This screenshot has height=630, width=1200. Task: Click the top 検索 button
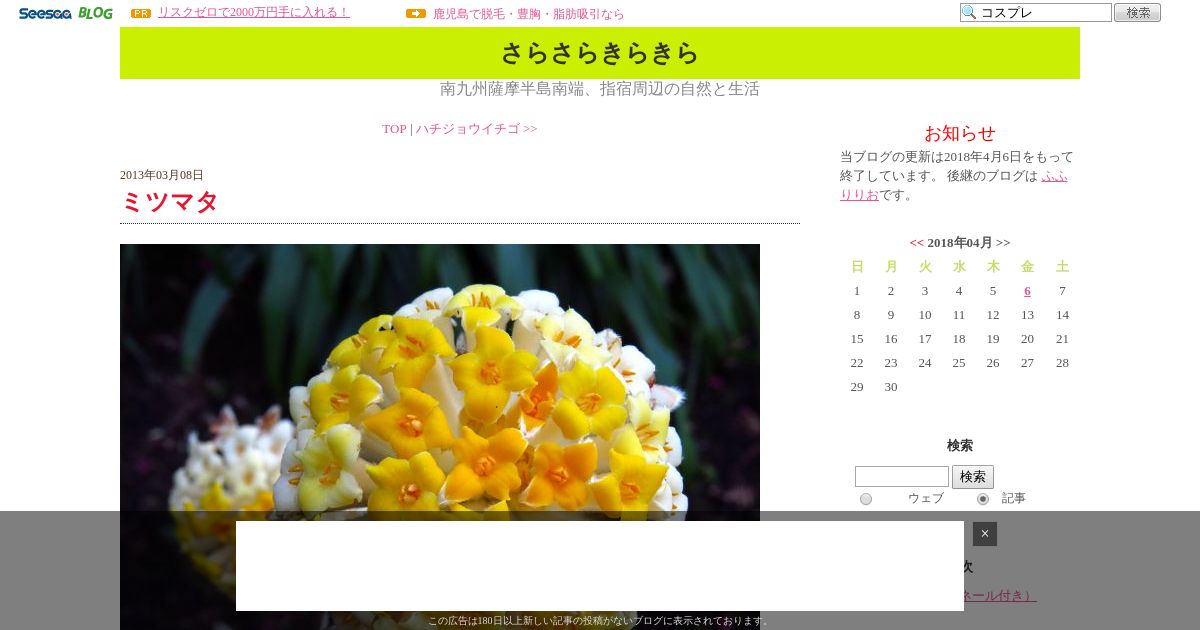coord(1137,12)
